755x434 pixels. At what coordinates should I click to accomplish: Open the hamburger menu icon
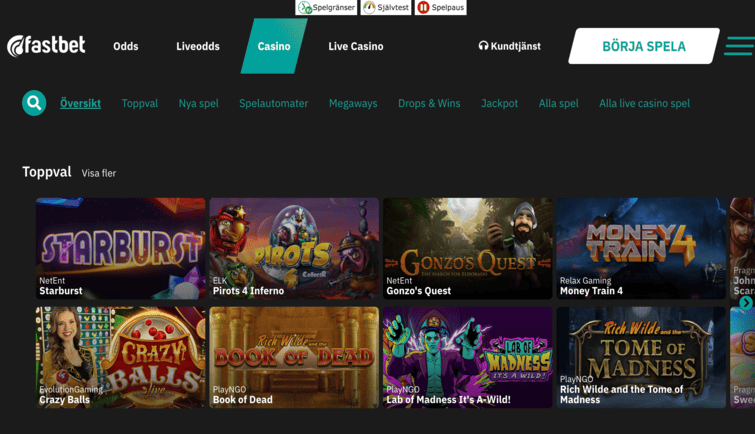739,46
